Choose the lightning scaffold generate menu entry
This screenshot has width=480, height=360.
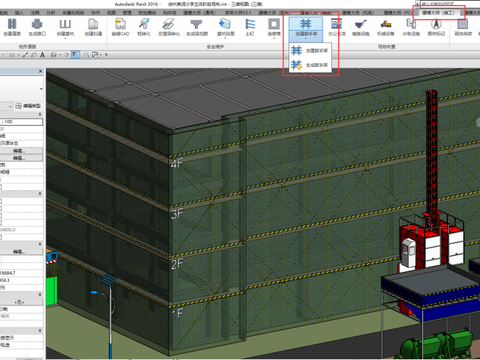pyautogui.click(x=310, y=65)
